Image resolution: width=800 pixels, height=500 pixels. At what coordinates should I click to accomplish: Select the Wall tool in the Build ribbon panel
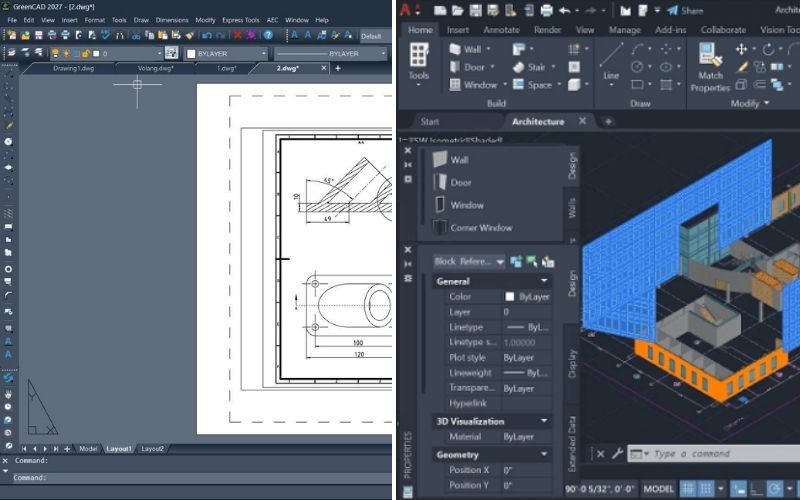[x=465, y=49]
